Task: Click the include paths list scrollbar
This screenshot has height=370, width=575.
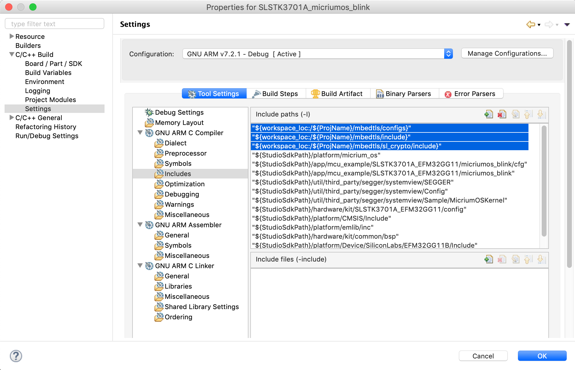Action: (544, 181)
